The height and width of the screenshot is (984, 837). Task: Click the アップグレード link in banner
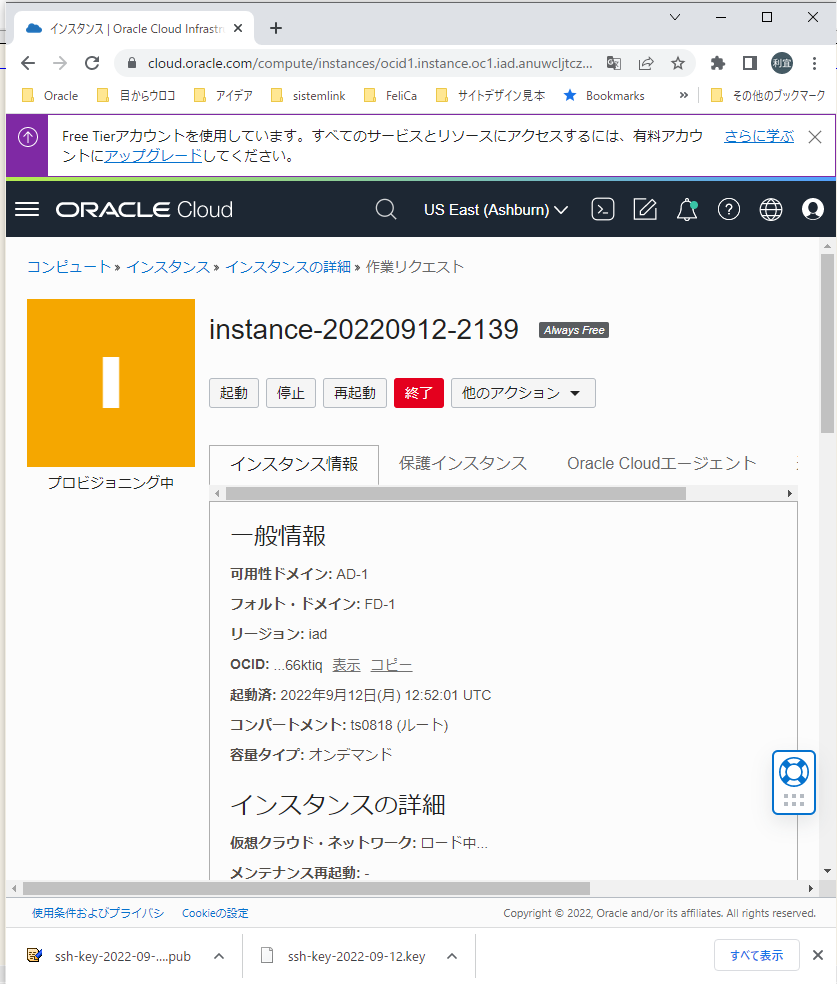click(x=153, y=156)
